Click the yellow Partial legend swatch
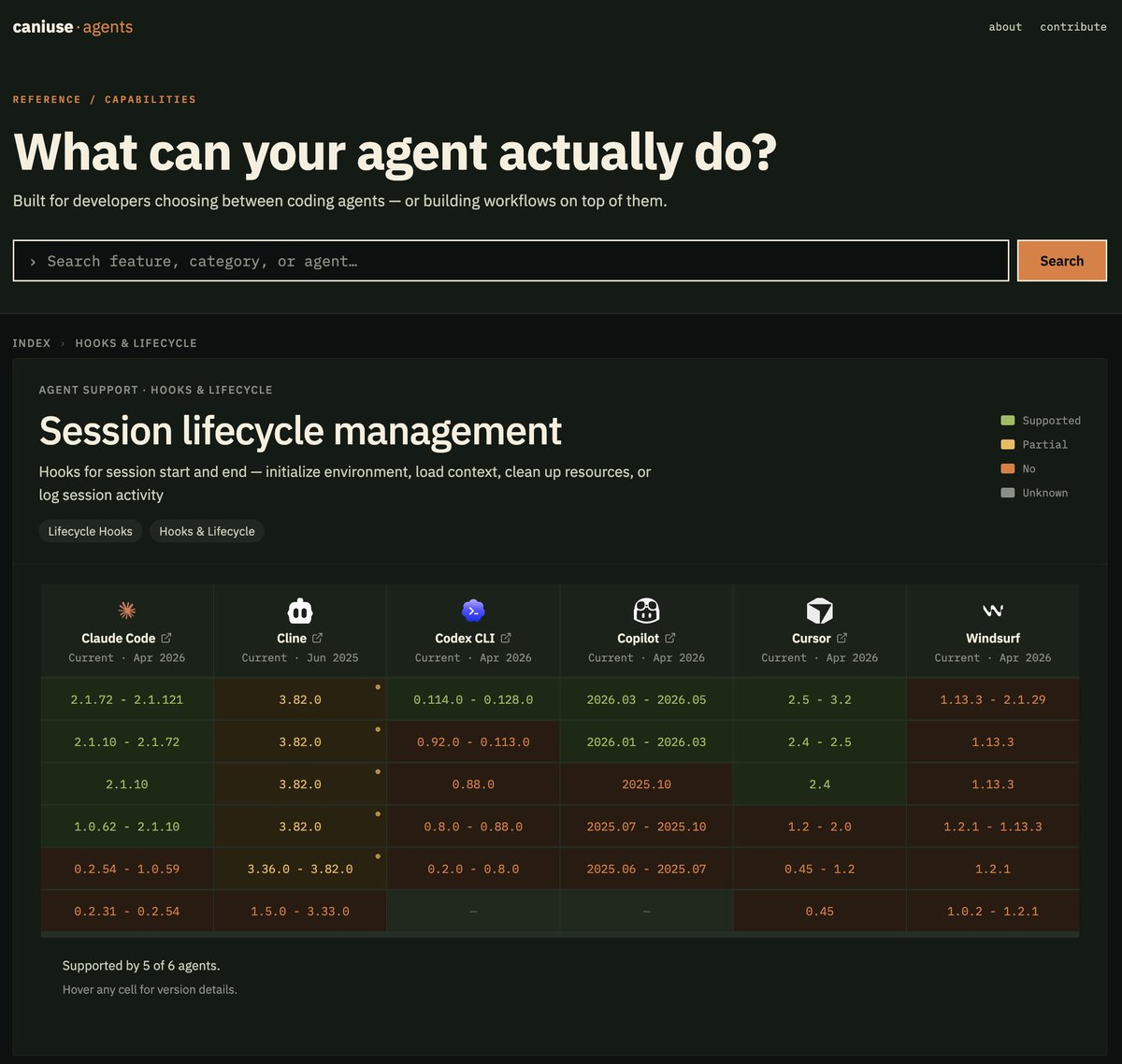This screenshot has width=1122, height=1064. [1008, 445]
